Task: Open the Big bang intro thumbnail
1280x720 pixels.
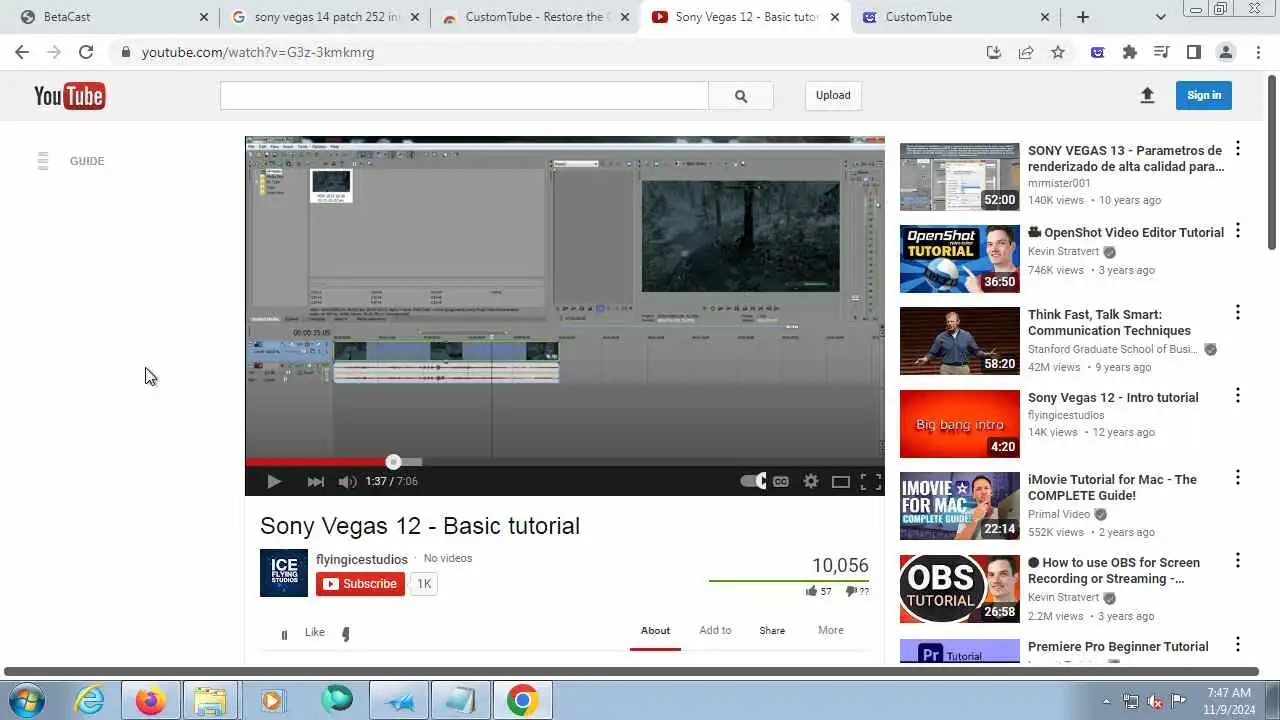Action: pyautogui.click(x=960, y=424)
